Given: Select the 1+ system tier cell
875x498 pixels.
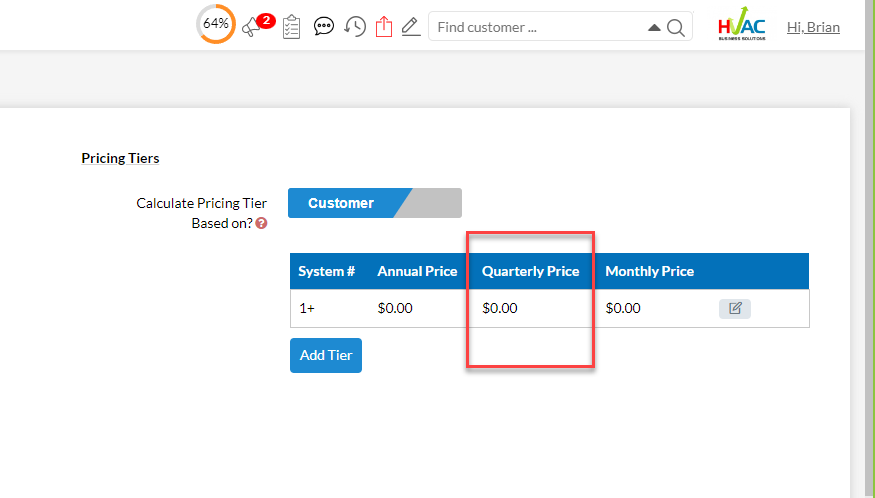Looking at the screenshot, I should [307, 308].
